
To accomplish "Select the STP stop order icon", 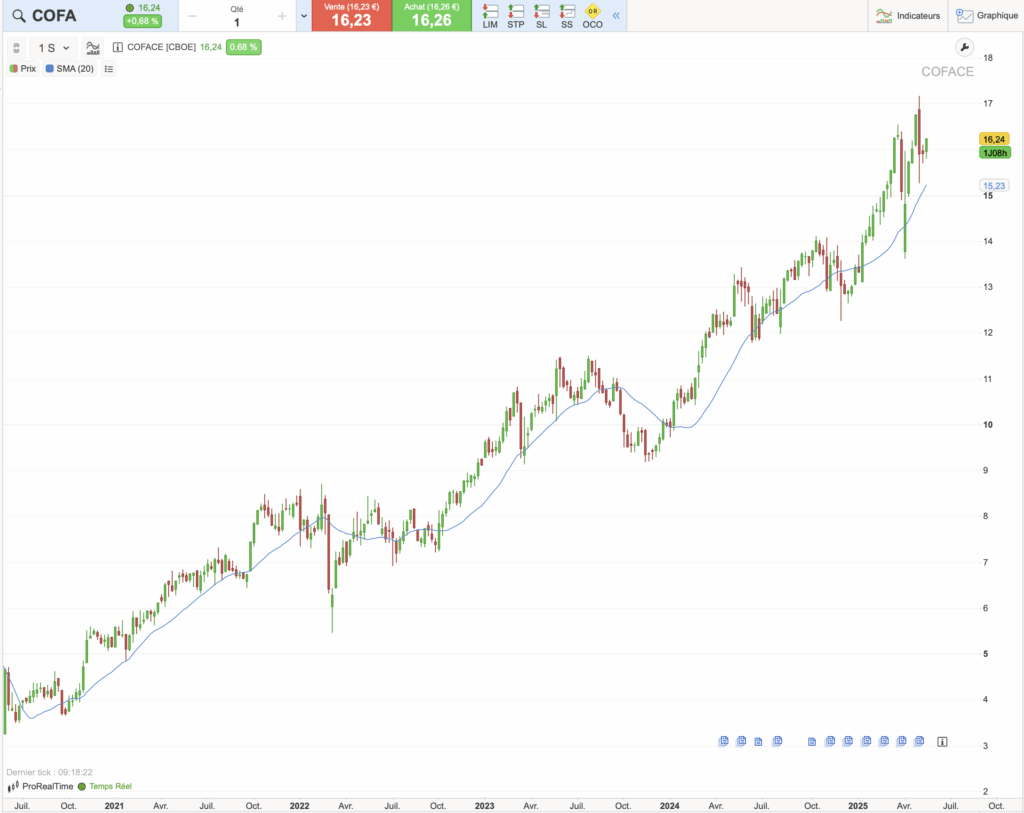I will point(515,16).
